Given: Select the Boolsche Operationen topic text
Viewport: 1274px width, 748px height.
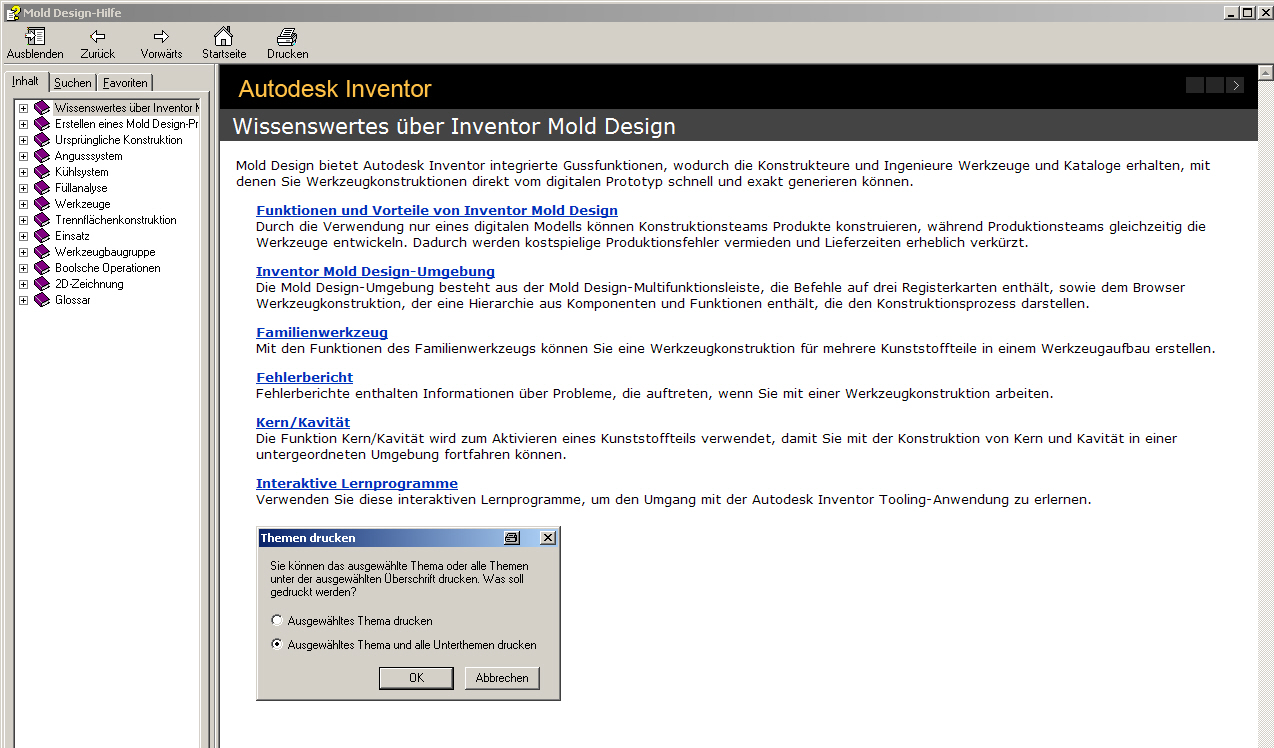Looking at the screenshot, I should pos(108,268).
